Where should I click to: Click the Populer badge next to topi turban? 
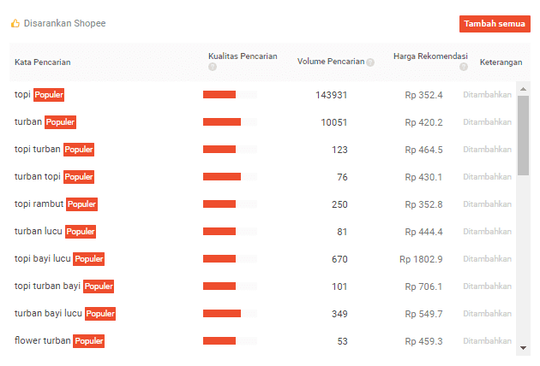click(79, 149)
